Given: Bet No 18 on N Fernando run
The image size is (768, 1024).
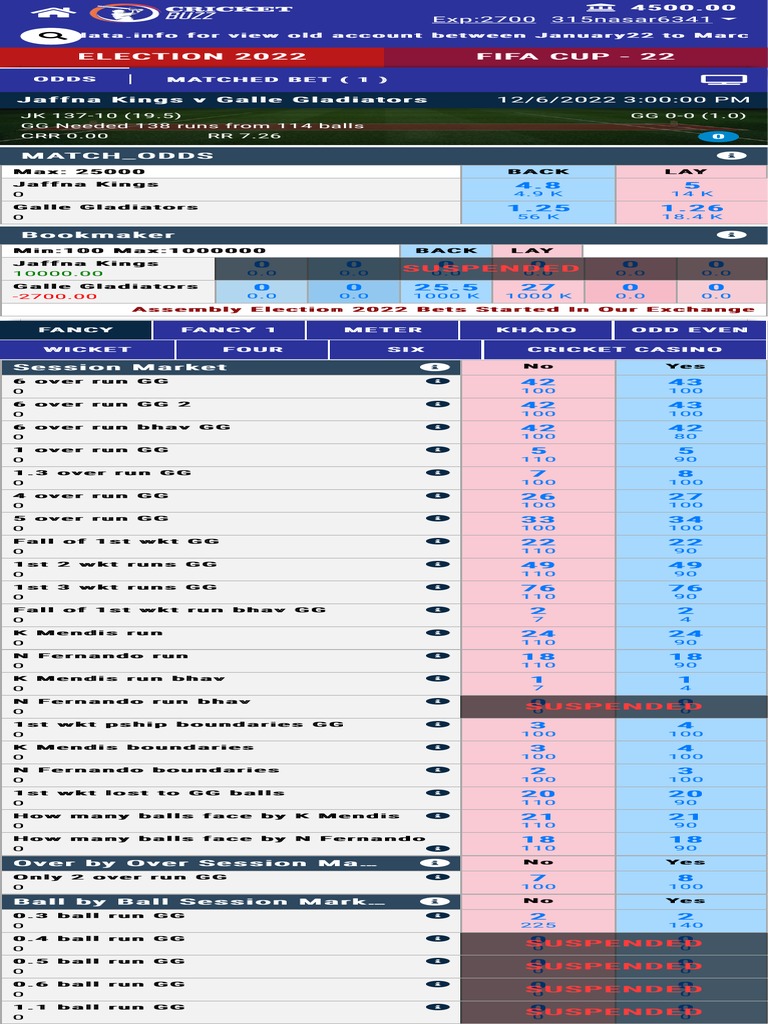Looking at the screenshot, I should (538, 660).
